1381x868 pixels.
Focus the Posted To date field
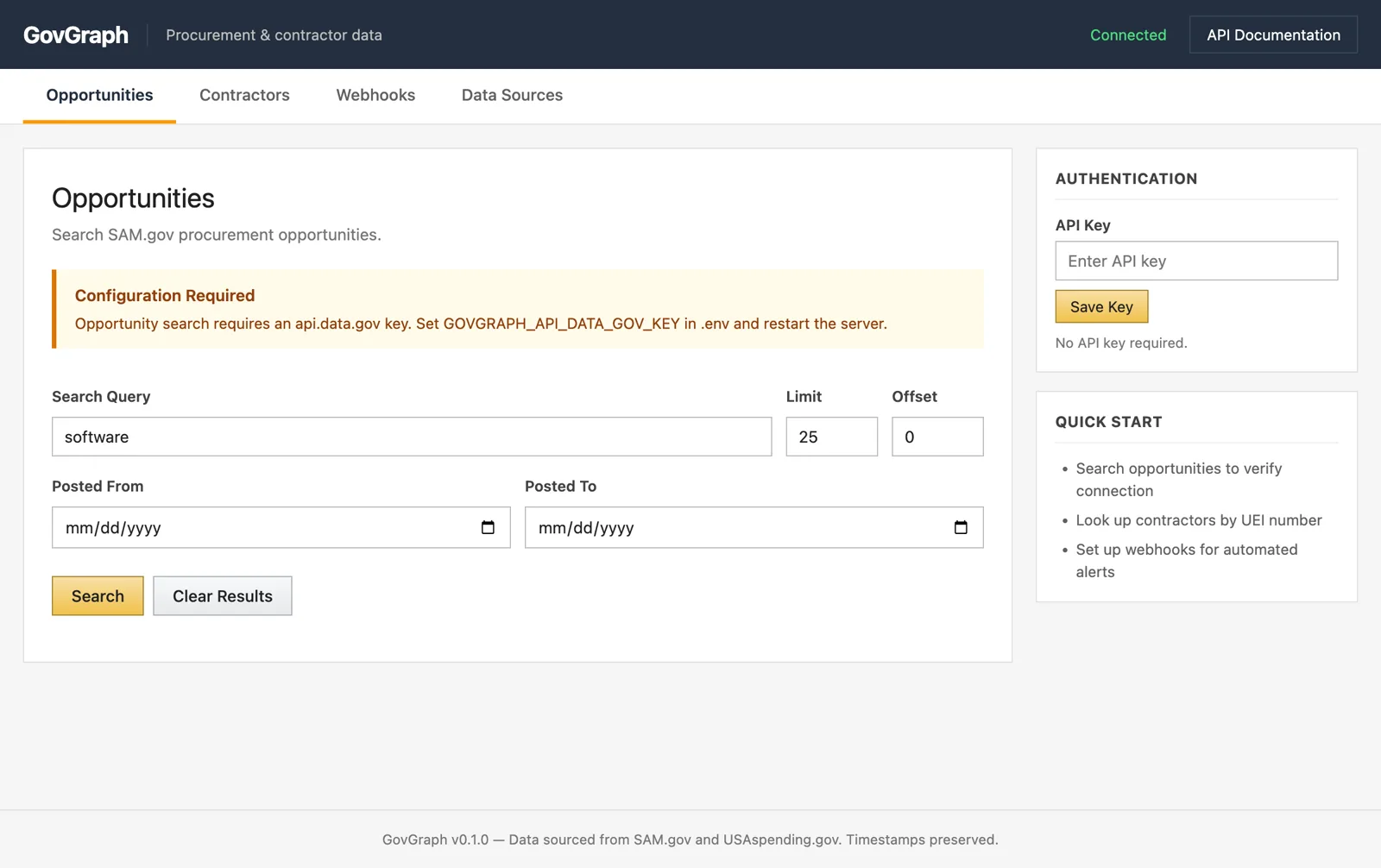point(754,527)
